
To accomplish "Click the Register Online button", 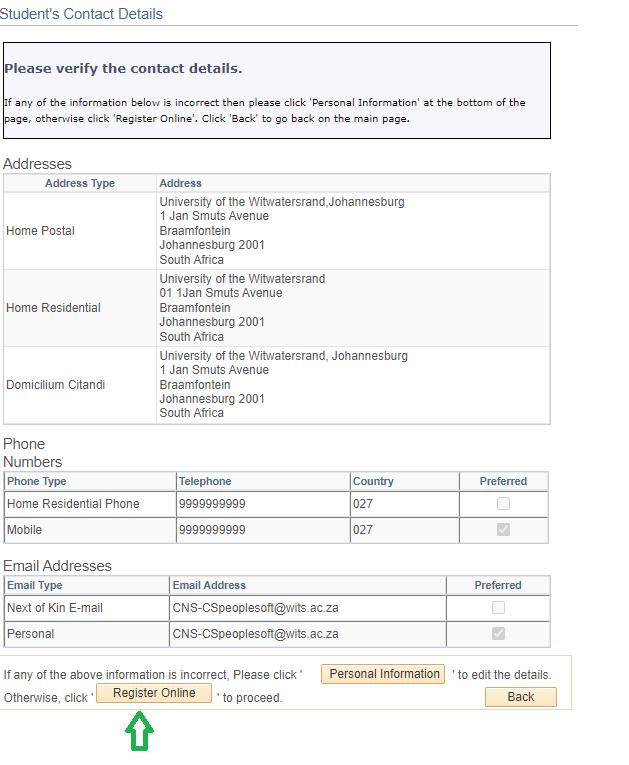I will pyautogui.click(x=154, y=693).
